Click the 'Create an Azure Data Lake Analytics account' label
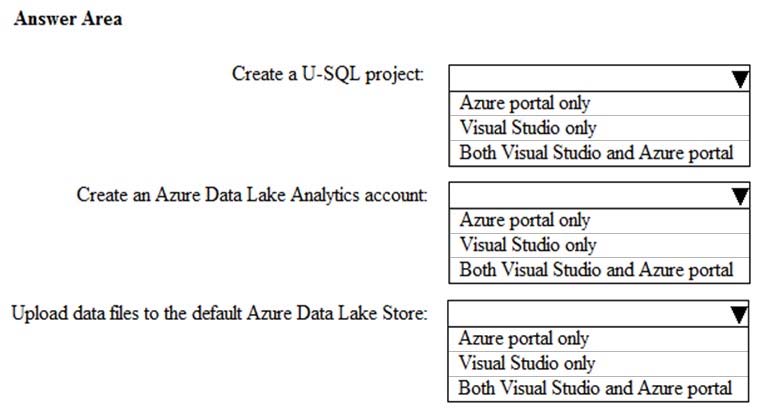 tap(252, 195)
